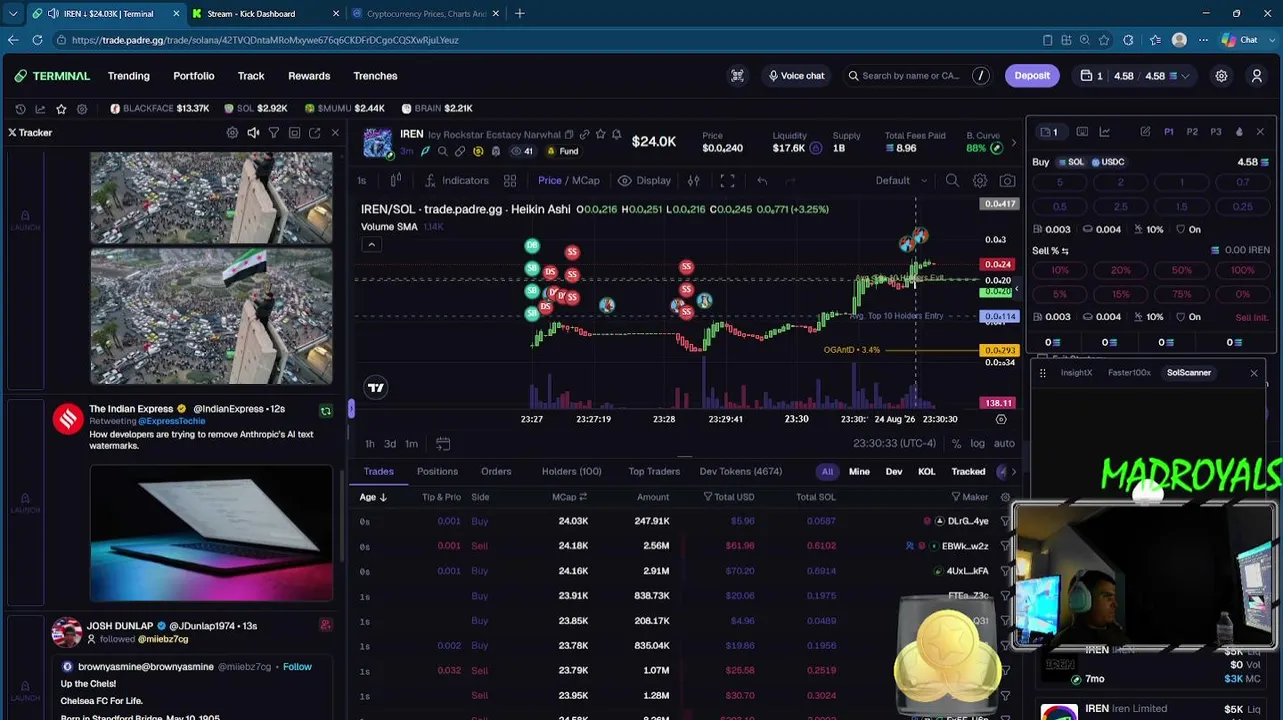This screenshot has height=720, width=1283.
Task: Open Top Traders tab
Action: [654, 471]
